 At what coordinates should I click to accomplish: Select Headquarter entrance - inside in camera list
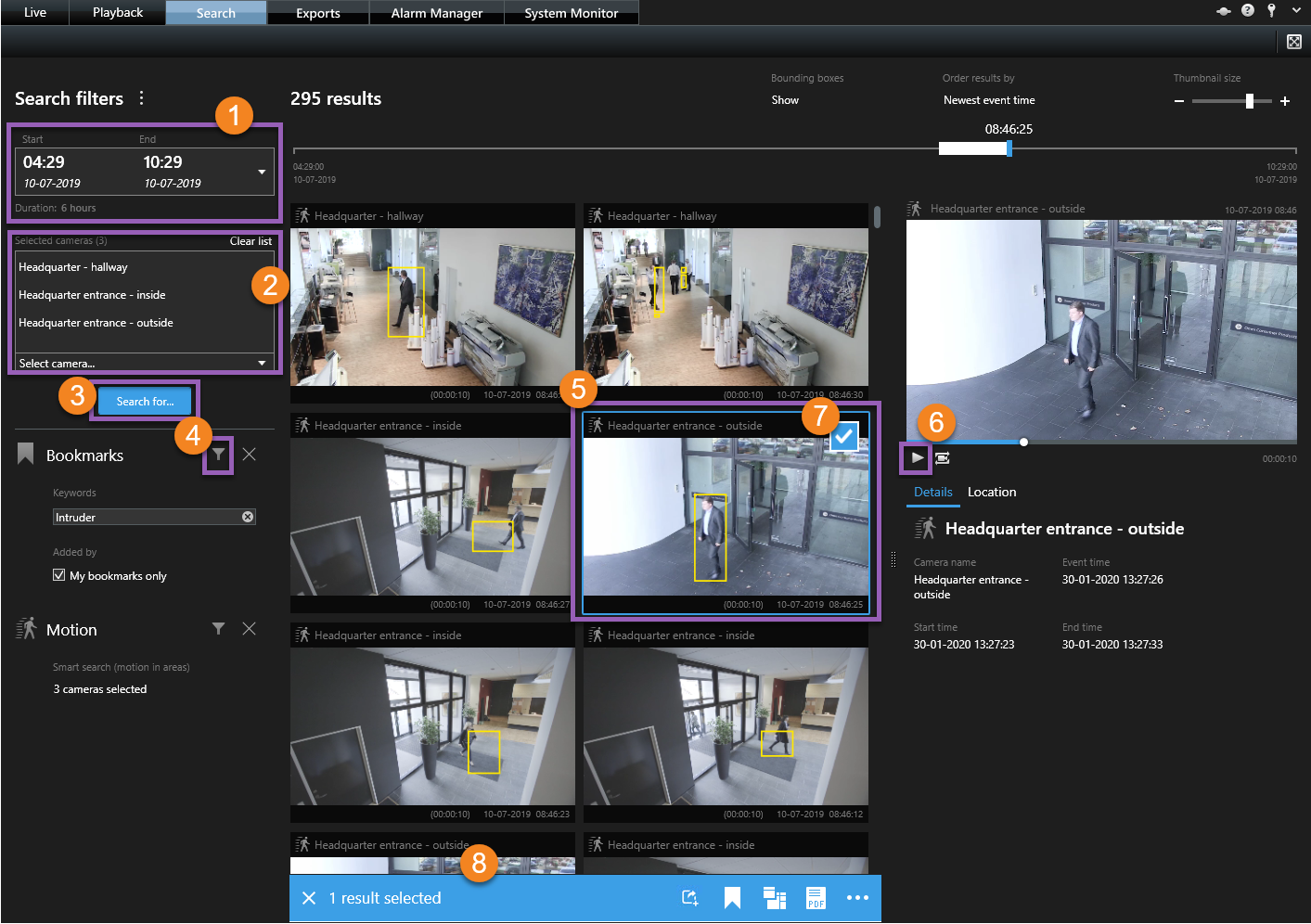(x=92, y=295)
